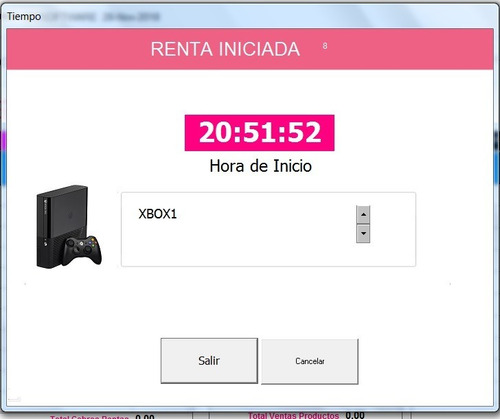Click the Salir button
Viewport: 500px width, 419px height.
209,361
